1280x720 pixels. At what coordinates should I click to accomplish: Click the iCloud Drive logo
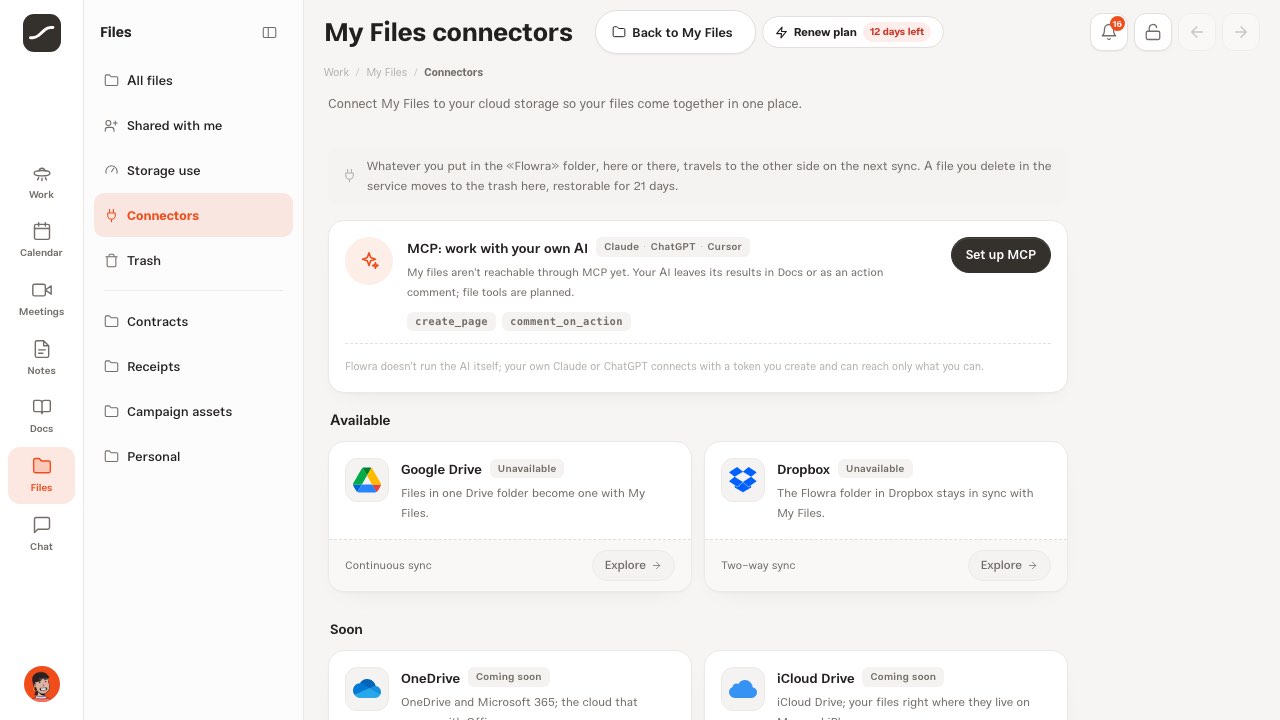pyautogui.click(x=743, y=689)
